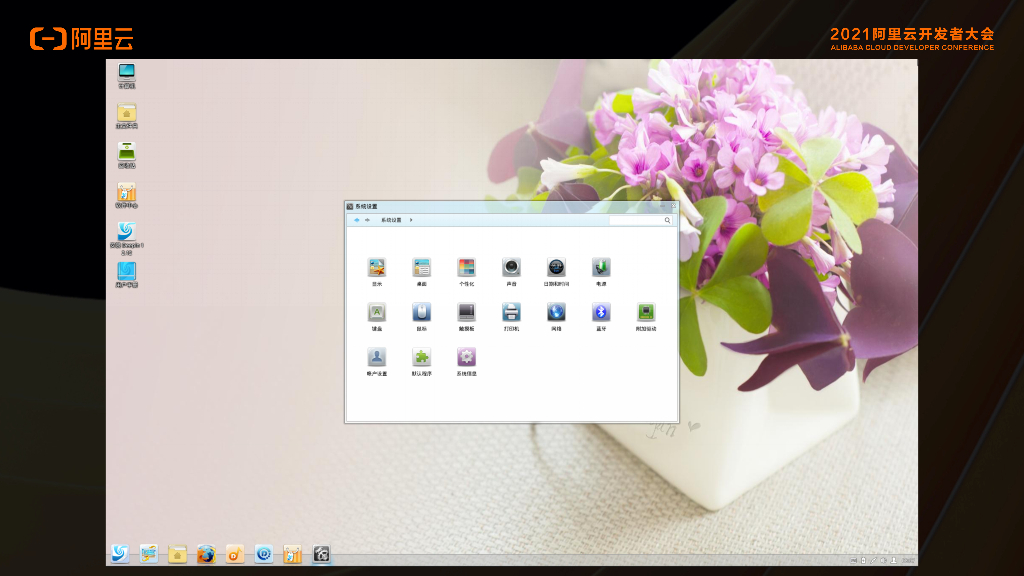This screenshot has height=576, width=1024.
Task: Open the Display (显示) settings icon
Action: tap(377, 268)
